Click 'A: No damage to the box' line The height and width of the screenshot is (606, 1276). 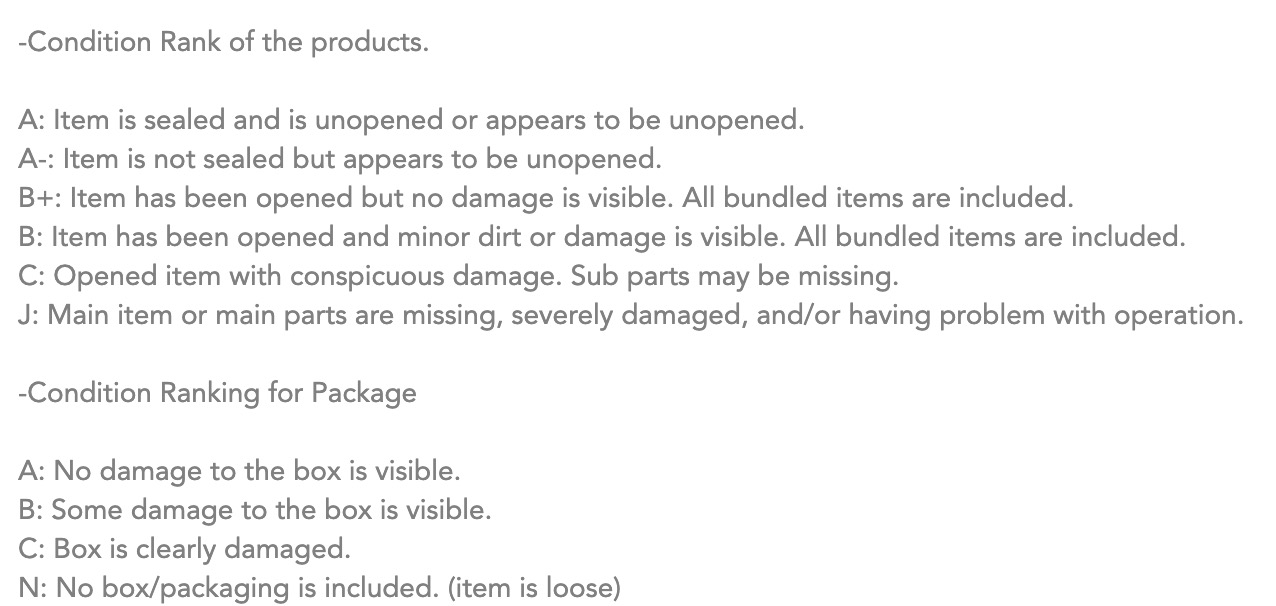pos(239,471)
